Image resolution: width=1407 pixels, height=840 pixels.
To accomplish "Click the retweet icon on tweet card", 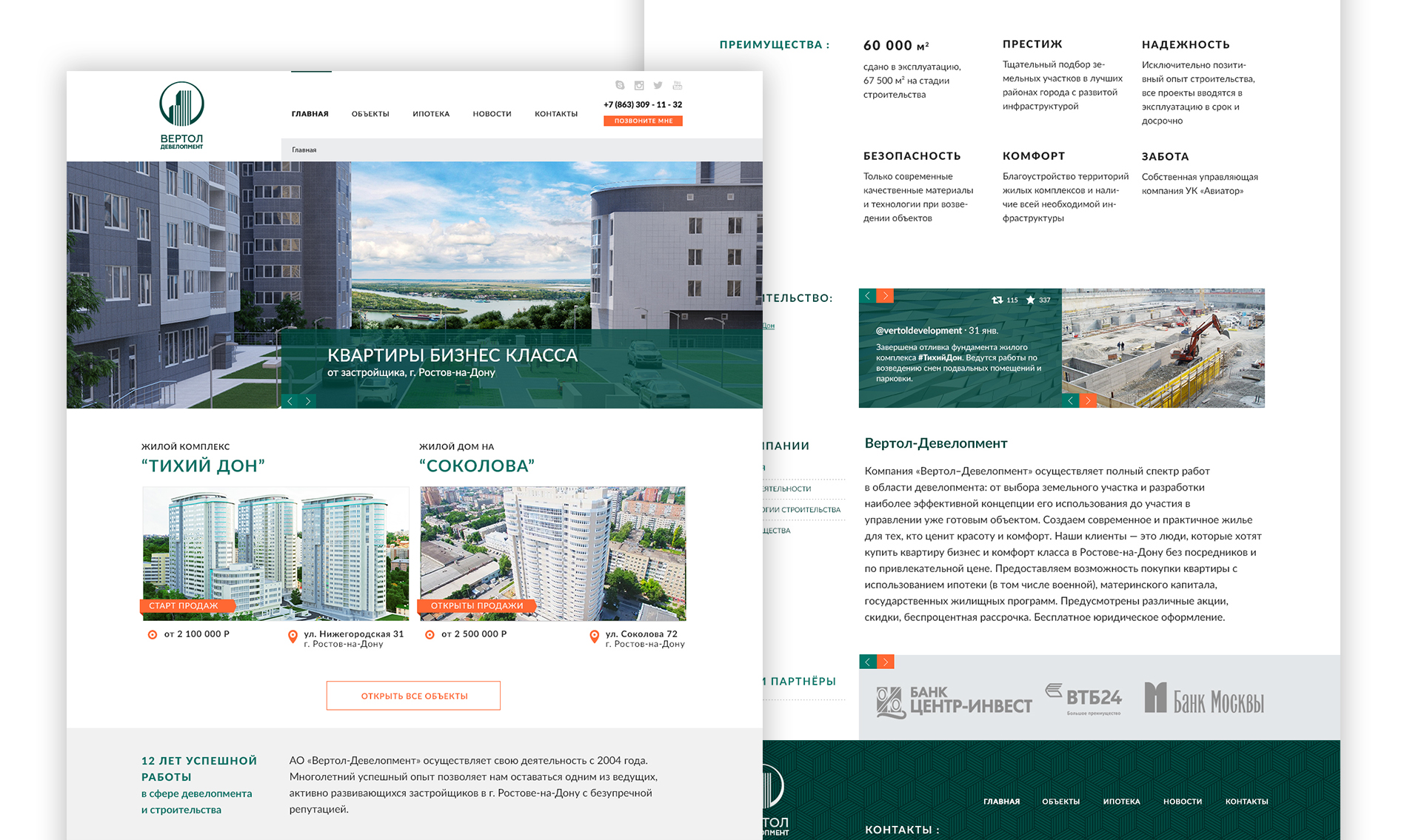I will tap(997, 300).
